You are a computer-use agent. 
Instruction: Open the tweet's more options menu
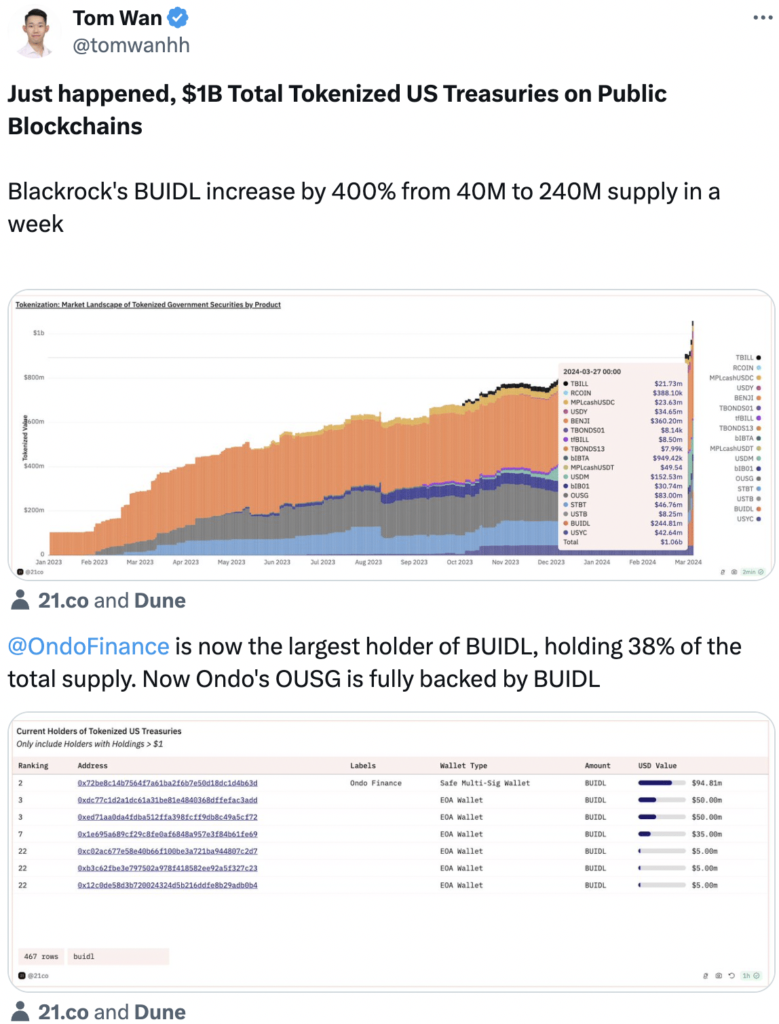(761, 18)
